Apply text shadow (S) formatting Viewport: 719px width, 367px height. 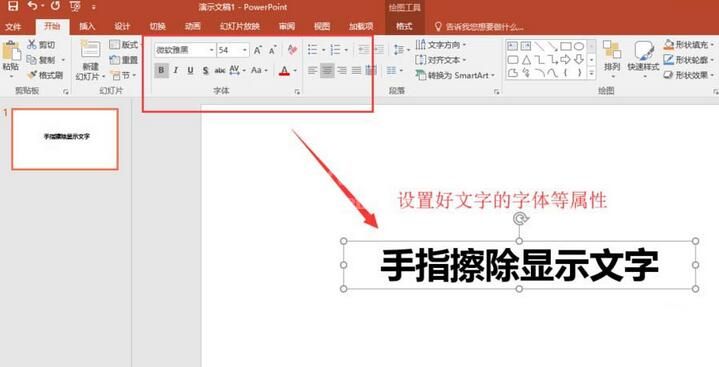205,71
